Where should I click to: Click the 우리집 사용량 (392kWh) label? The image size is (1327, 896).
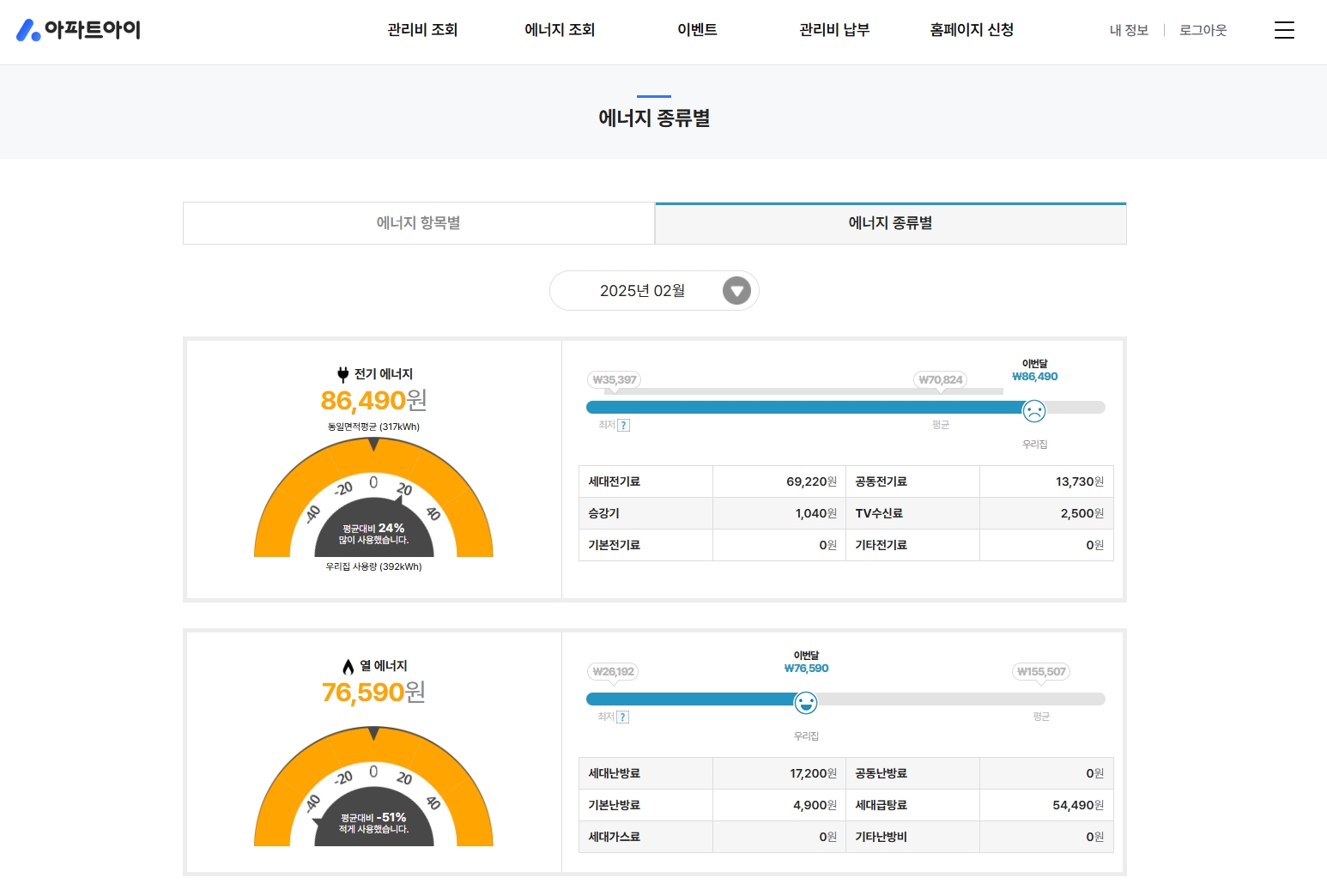pos(373,566)
